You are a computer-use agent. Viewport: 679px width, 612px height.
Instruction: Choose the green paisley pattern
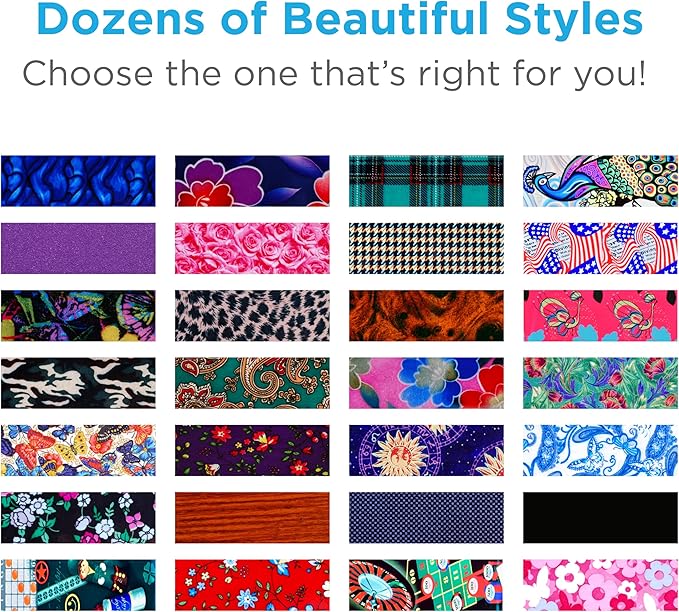[x=252, y=383]
